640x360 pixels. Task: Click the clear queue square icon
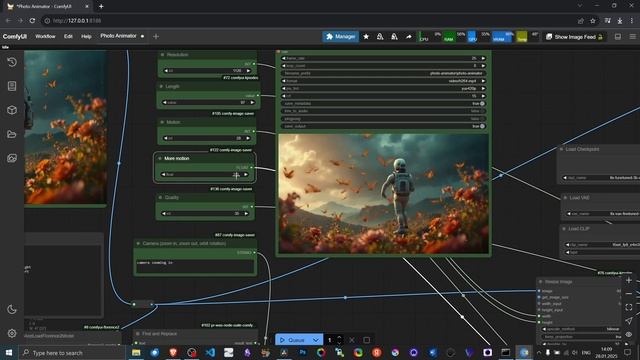point(367,340)
